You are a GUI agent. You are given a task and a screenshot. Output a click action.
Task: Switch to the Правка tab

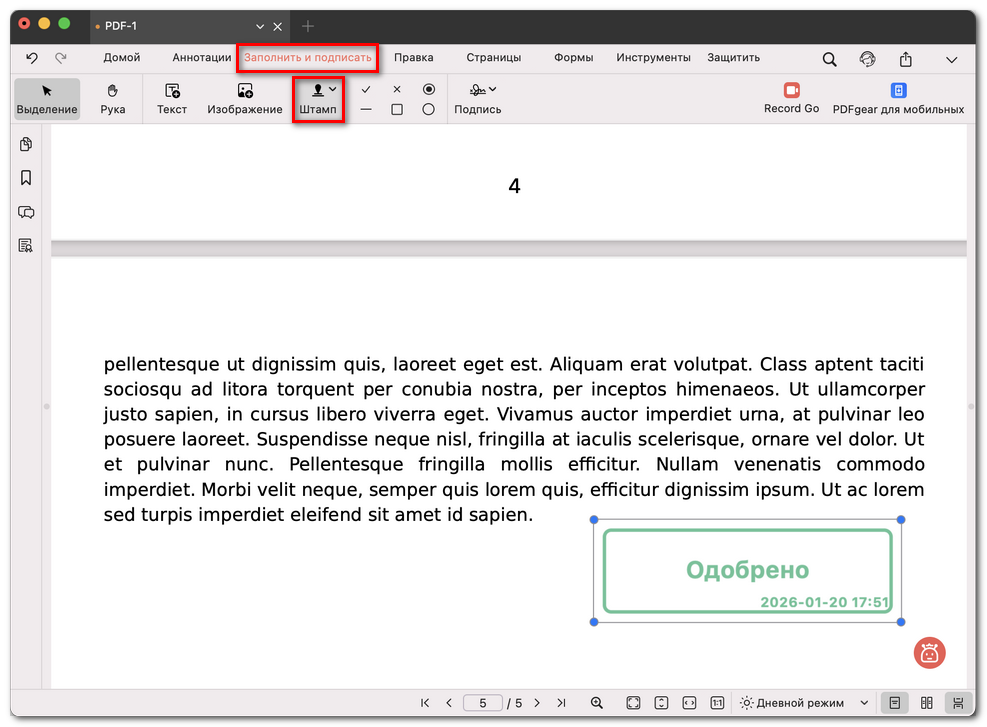(414, 58)
